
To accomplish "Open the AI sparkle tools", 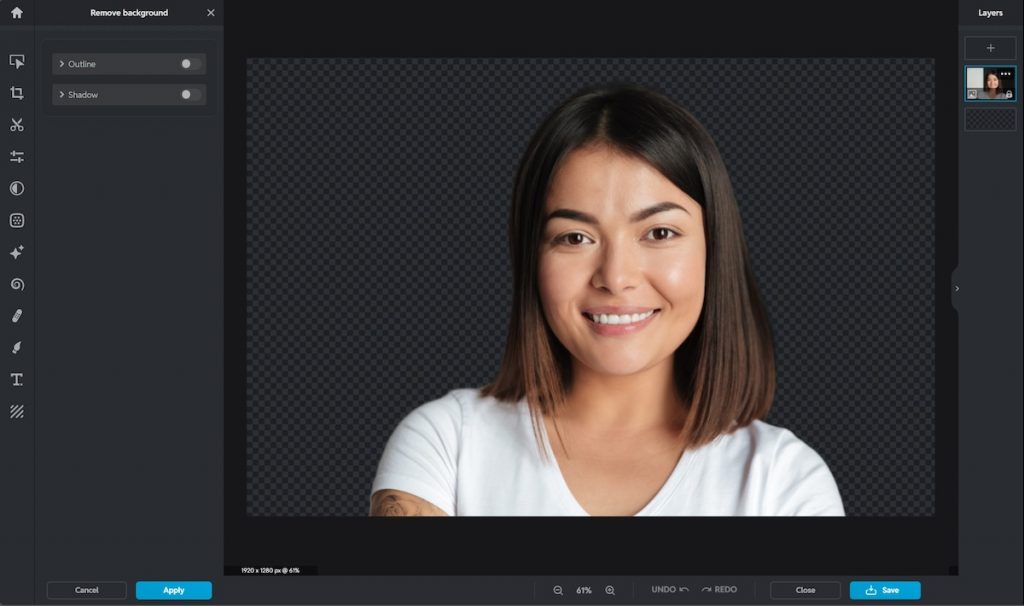I will click(x=17, y=252).
